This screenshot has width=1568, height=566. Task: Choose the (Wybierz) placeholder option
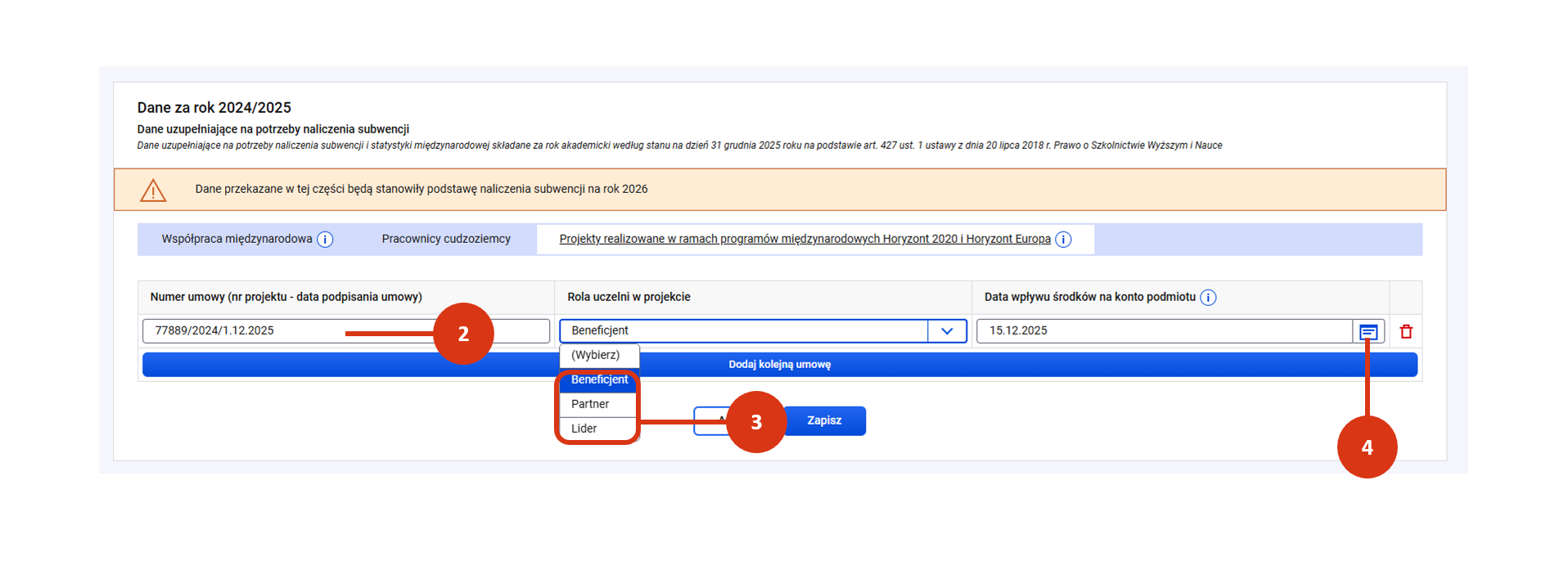(x=596, y=356)
